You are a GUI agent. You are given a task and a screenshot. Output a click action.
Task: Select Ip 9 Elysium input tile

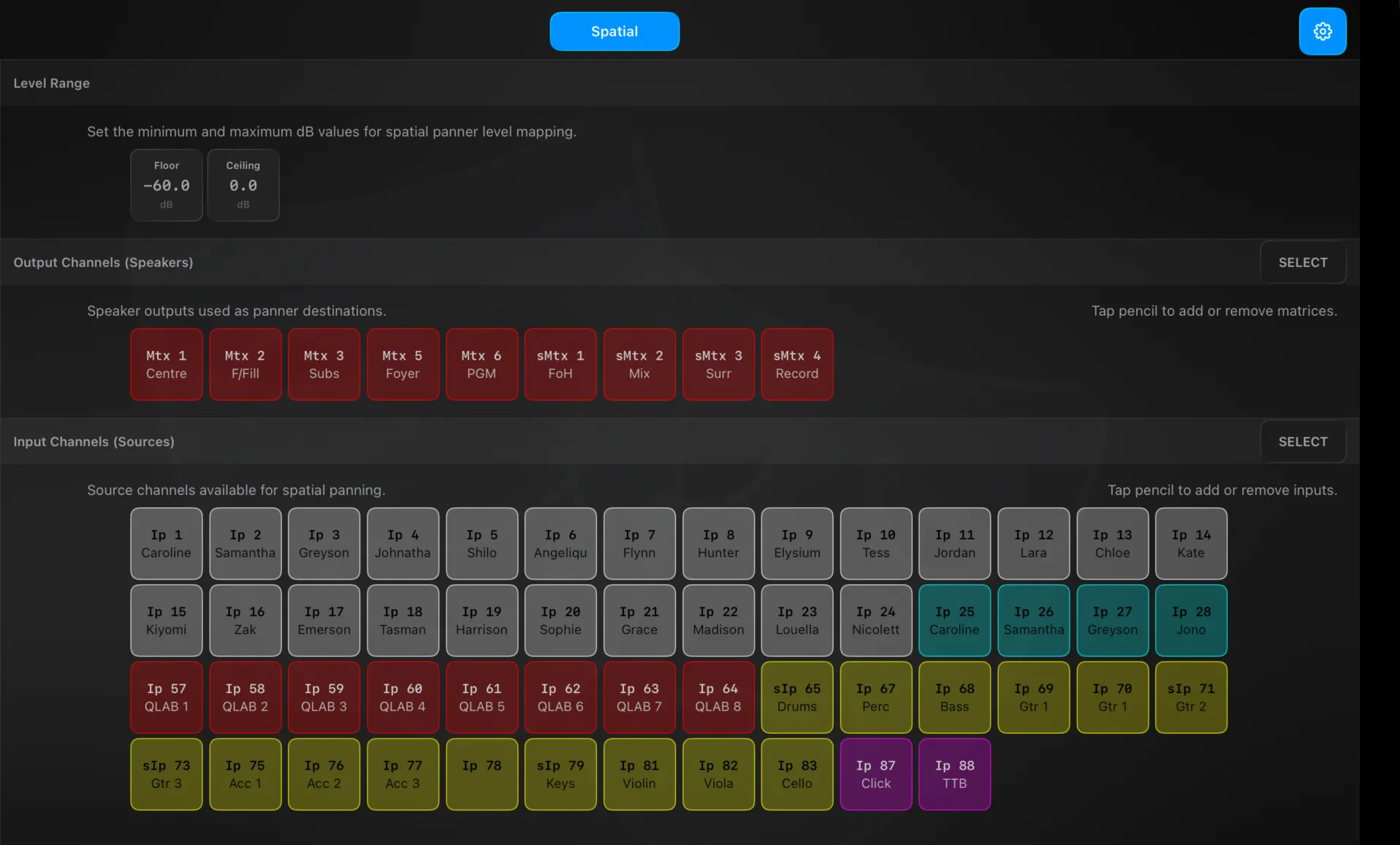pyautogui.click(x=797, y=544)
